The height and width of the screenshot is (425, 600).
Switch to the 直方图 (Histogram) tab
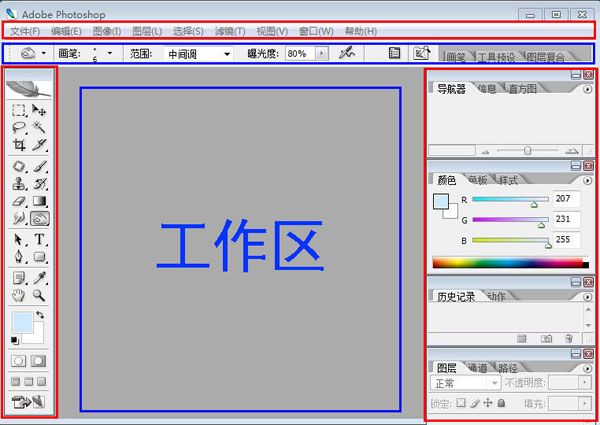(522, 89)
